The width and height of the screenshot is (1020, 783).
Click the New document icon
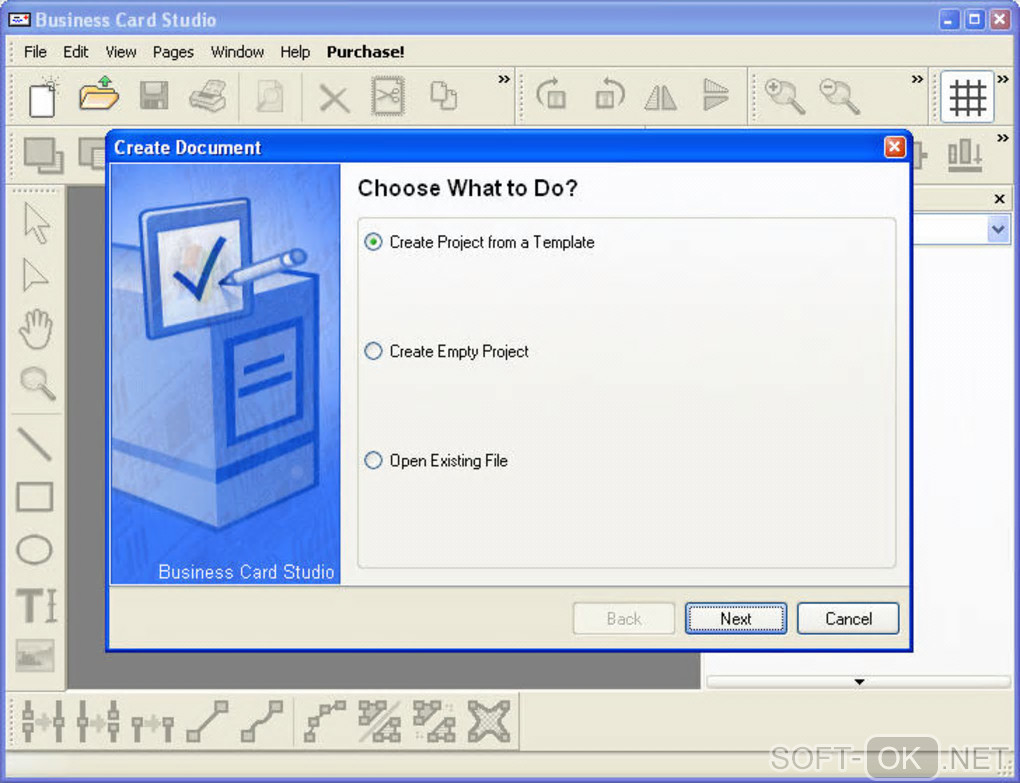(43, 97)
